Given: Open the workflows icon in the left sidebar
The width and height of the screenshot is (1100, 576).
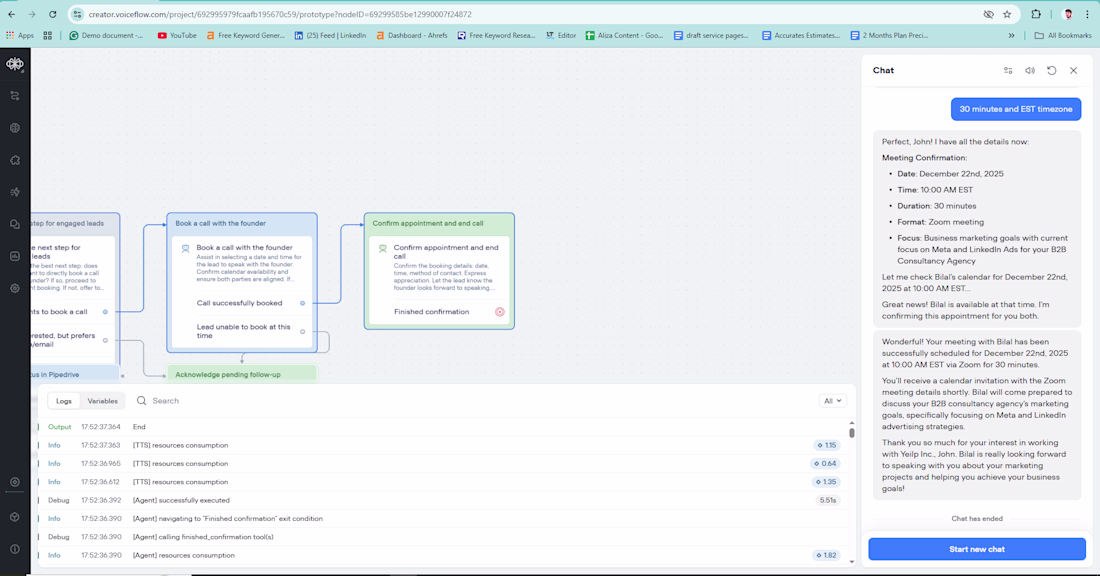Looking at the screenshot, I should (15, 95).
